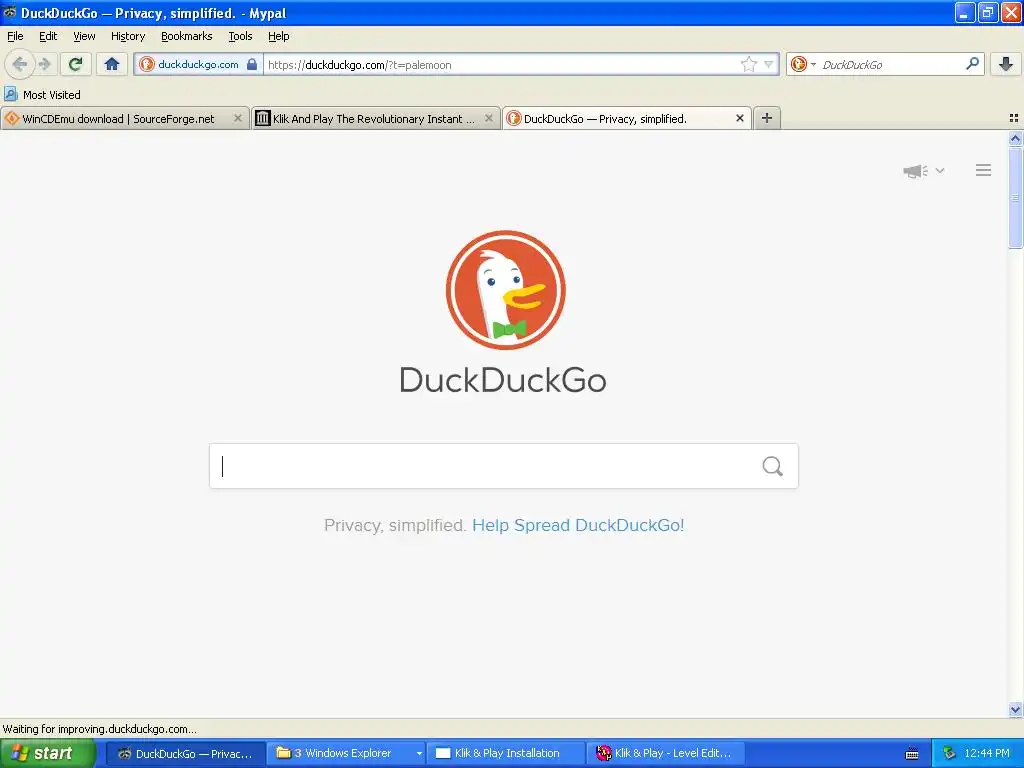1024x768 pixels.
Task: Click the scrollbar down arrow
Action: [1015, 709]
